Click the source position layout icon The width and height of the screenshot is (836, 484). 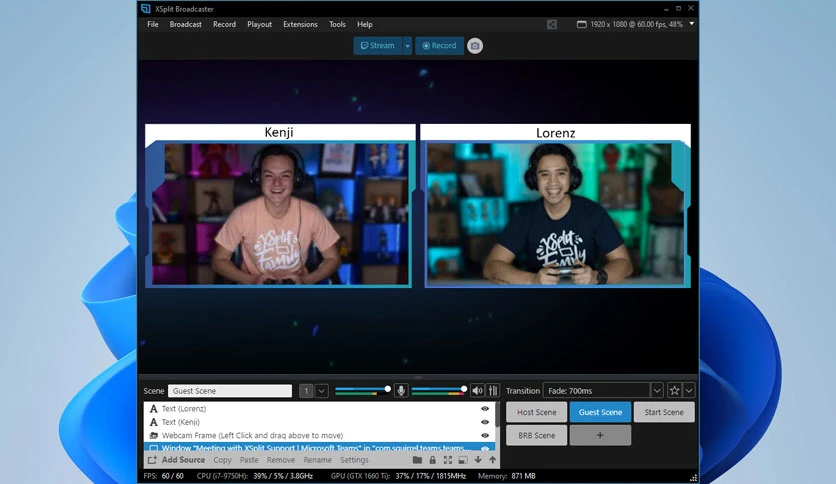[x=462, y=459]
